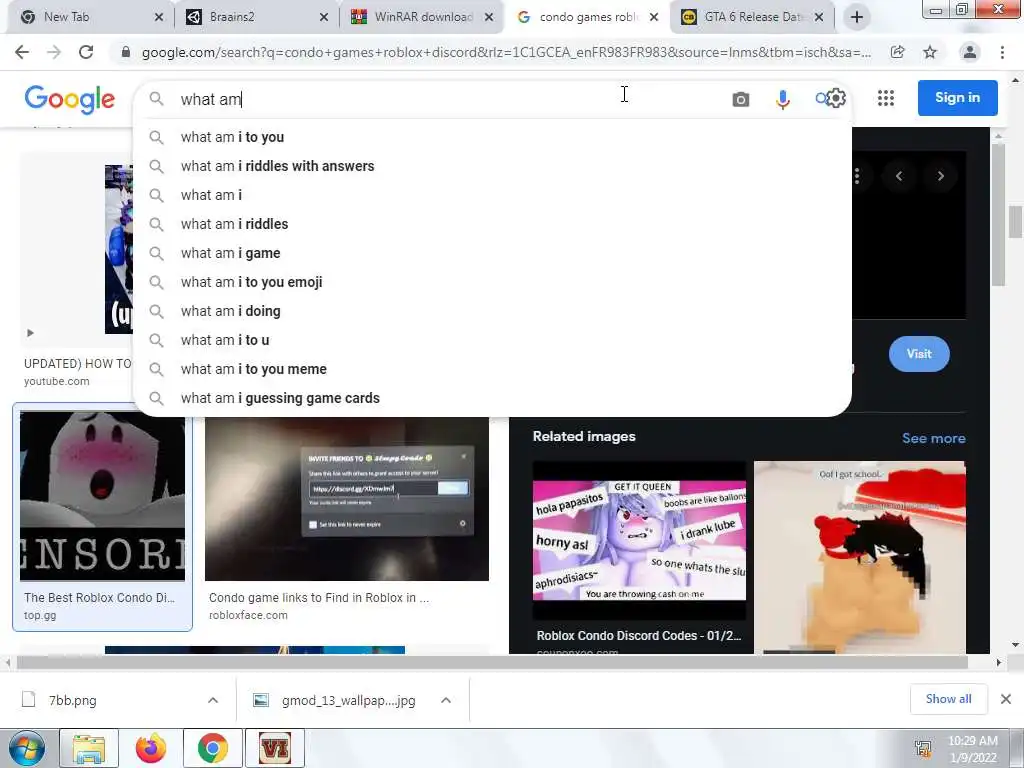This screenshot has width=1024, height=768.
Task: Switch to the GTA 6 Release Date tab
Action: (752, 17)
